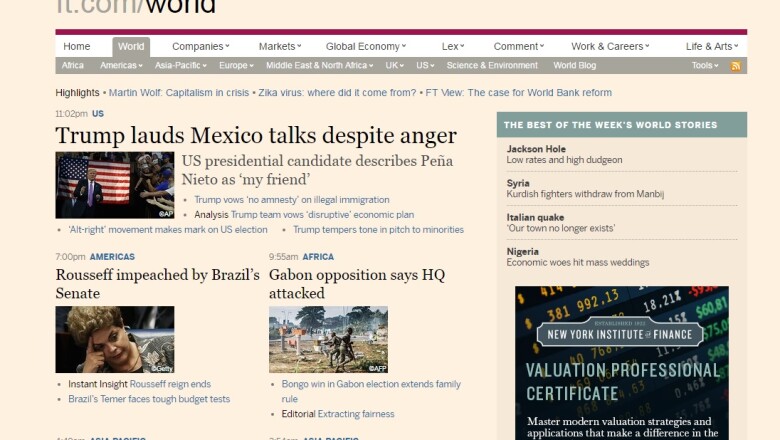The width and height of the screenshot is (780, 440).
Task: Expand the Companies menu
Action: [200, 46]
